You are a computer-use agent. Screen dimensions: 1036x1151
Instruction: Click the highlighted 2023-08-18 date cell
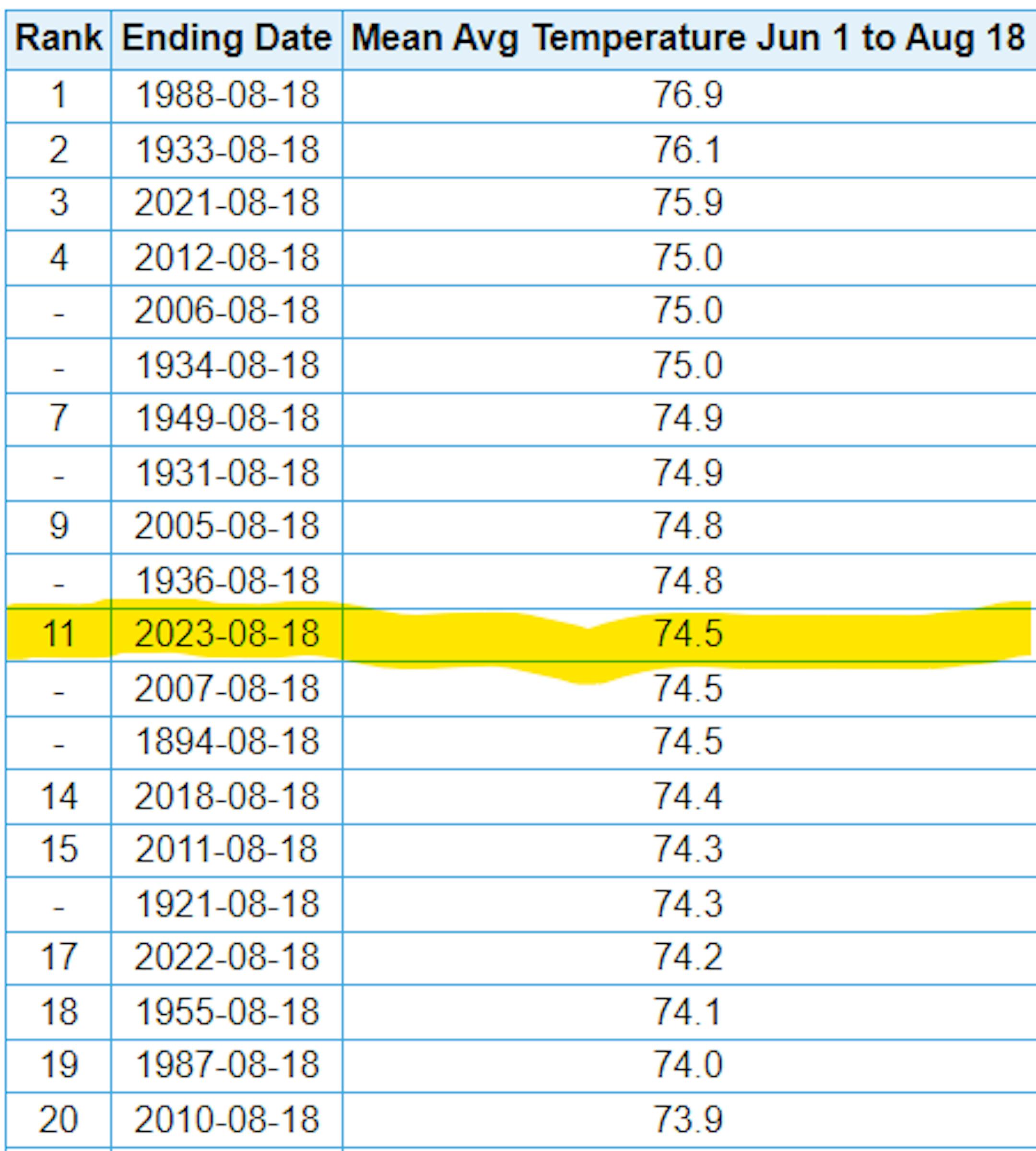[x=226, y=634]
